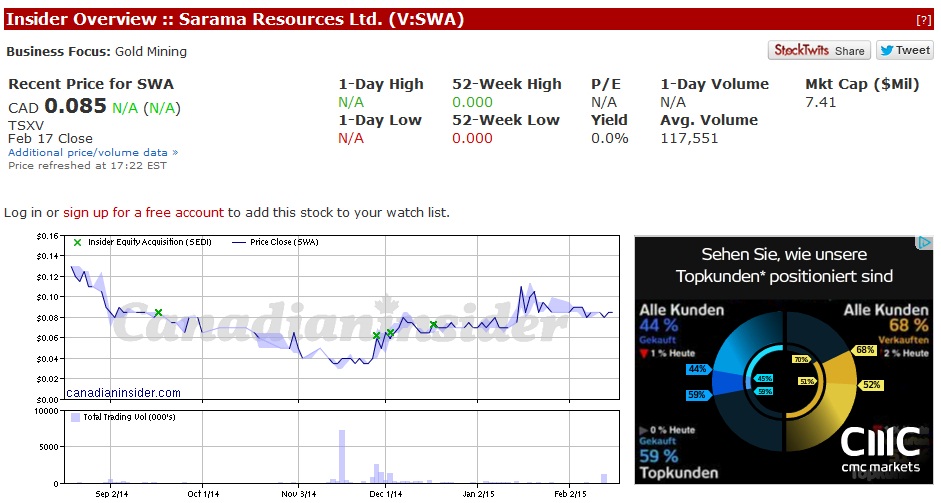This screenshot has width=941, height=503.
Task: Click the Total Trading Vol legend swatch
Action: tap(76, 417)
